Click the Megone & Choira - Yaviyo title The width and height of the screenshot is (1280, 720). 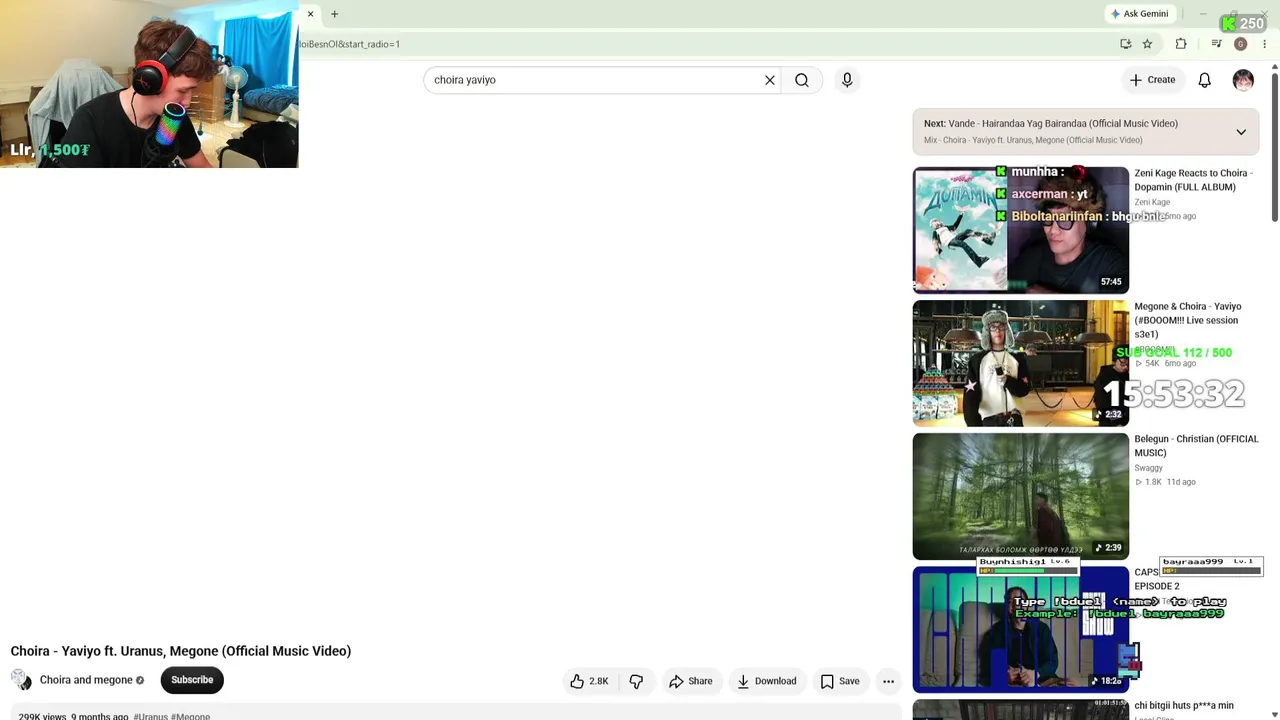tap(1188, 320)
